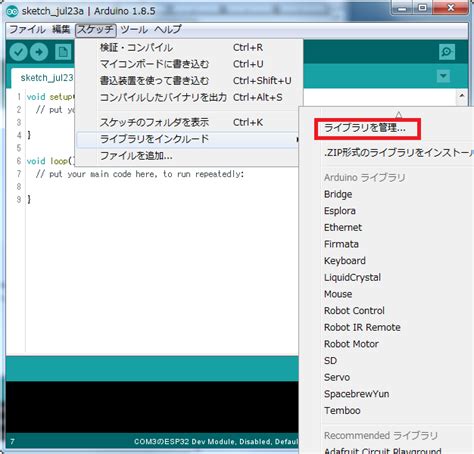
Task: Open the ファイル menu
Action: click(x=27, y=30)
